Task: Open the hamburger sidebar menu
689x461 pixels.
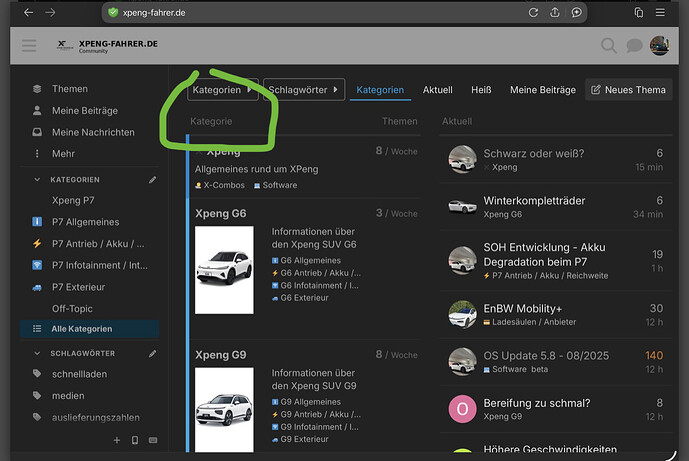Action: click(x=29, y=46)
